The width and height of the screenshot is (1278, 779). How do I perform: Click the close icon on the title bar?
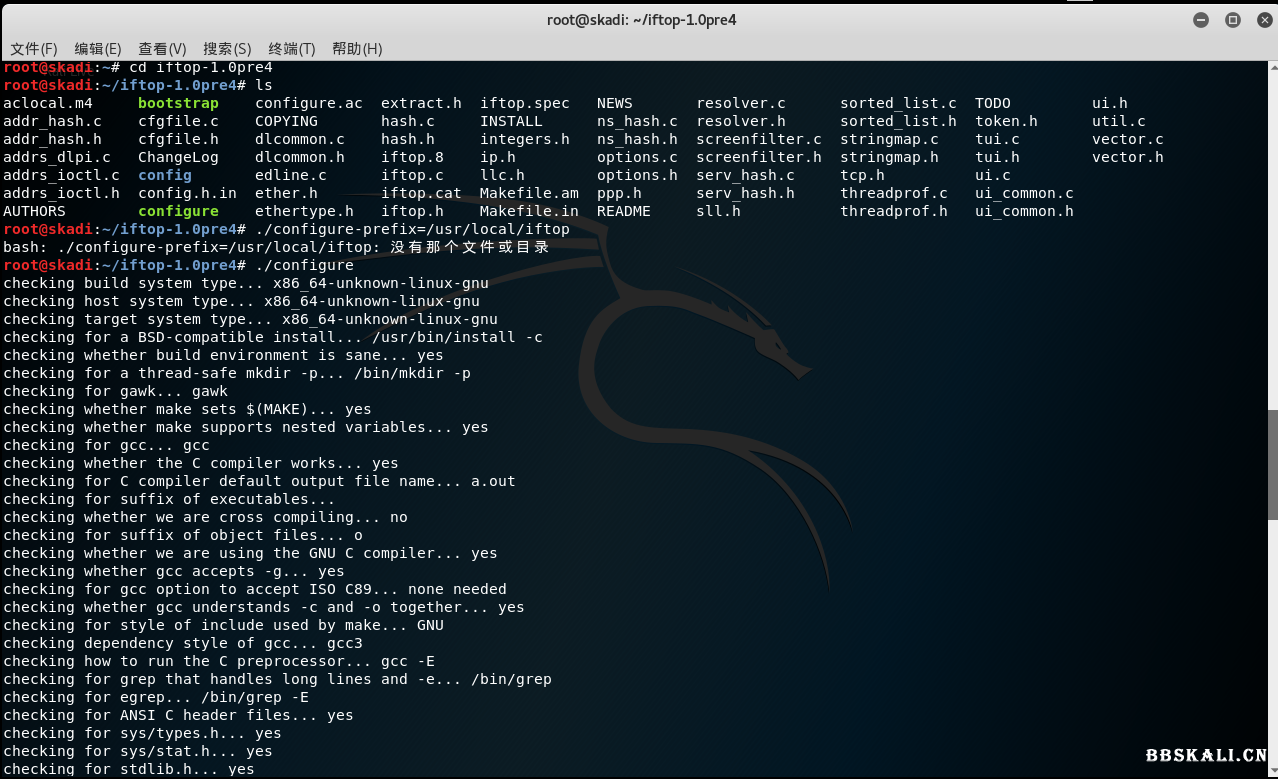point(1264,19)
